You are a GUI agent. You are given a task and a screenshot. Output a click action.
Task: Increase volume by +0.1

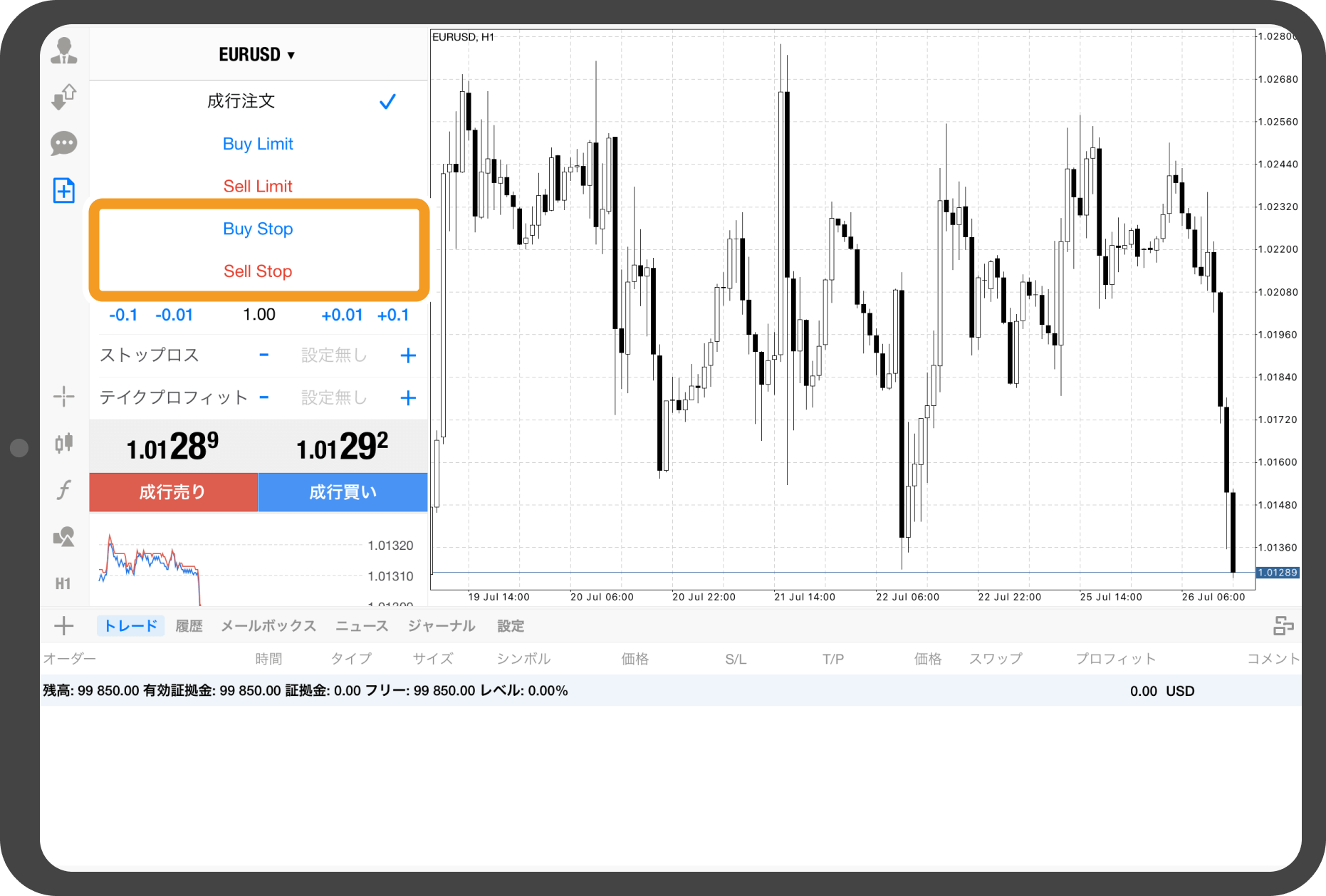click(393, 315)
